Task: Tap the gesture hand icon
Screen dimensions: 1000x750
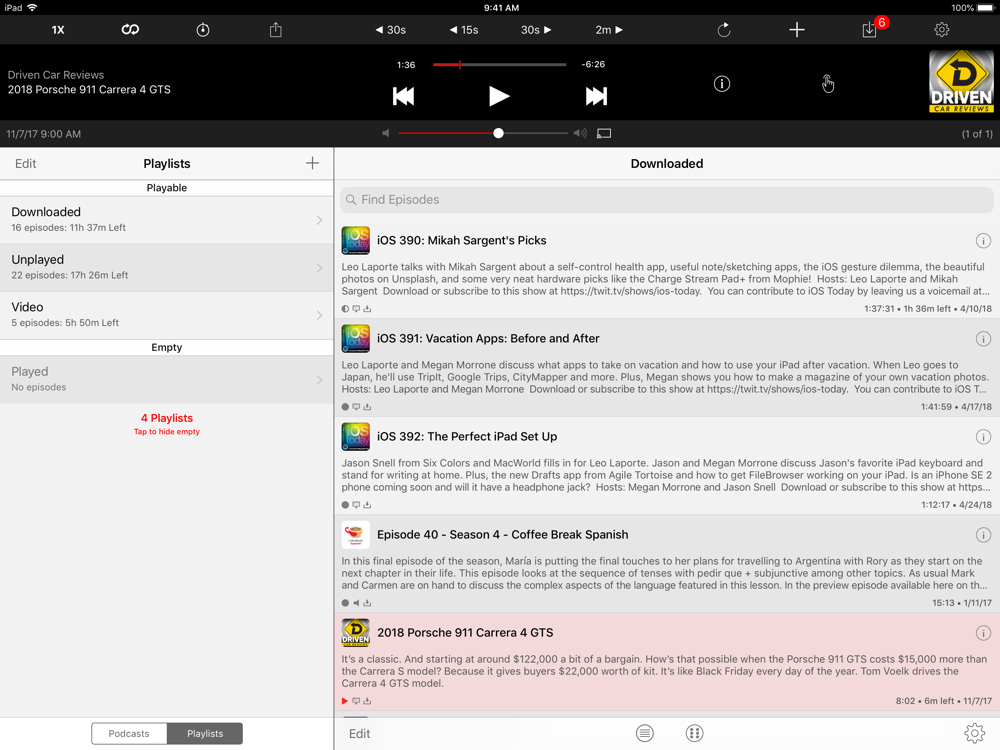Action: [x=827, y=84]
